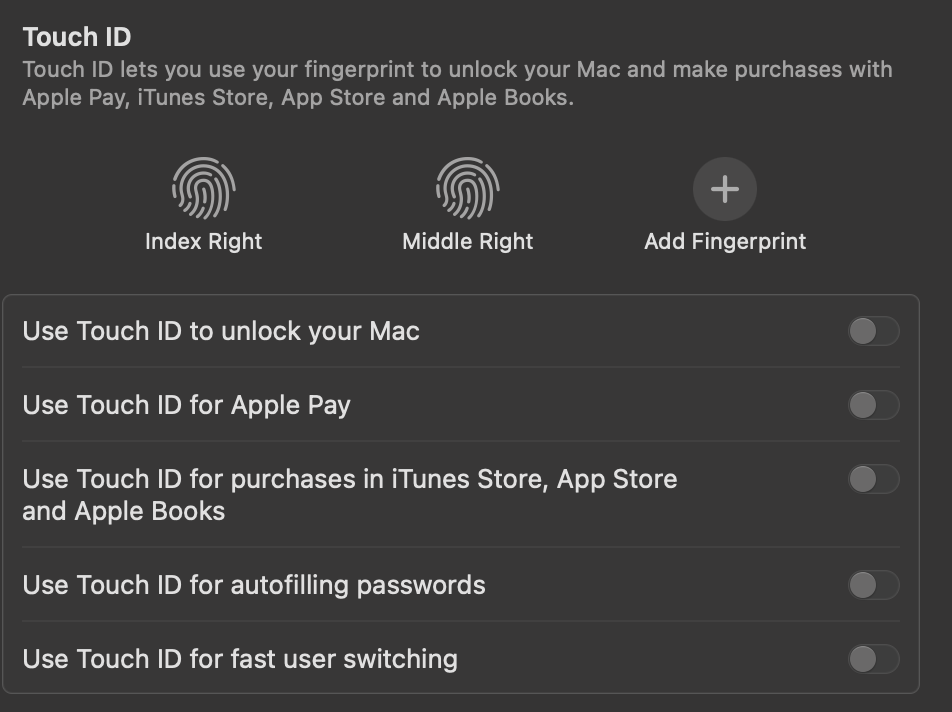Click the Index Right fingerprint name label

point(204,242)
